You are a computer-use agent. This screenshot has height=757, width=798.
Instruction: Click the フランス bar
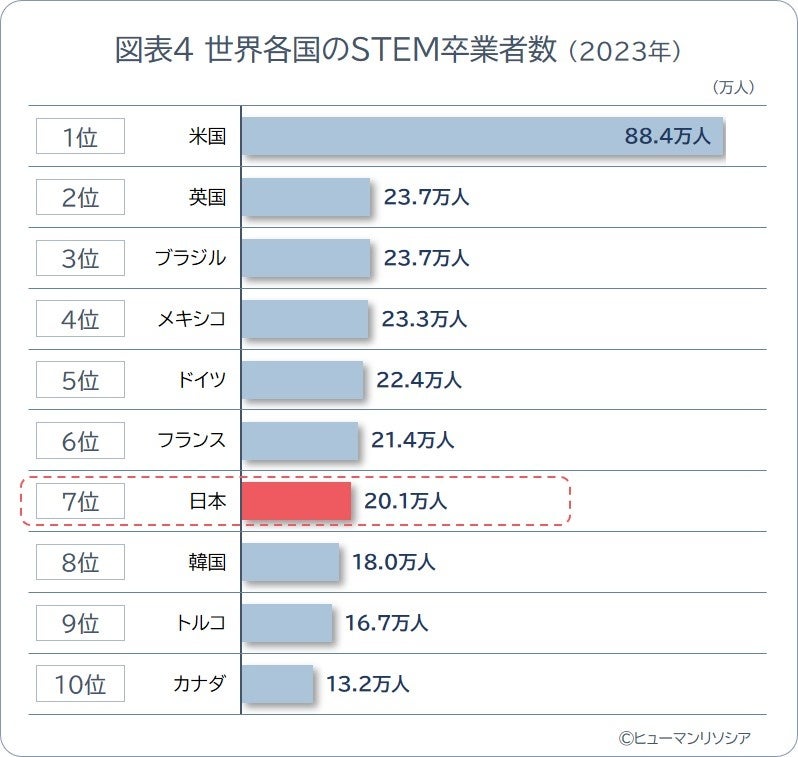click(300, 441)
